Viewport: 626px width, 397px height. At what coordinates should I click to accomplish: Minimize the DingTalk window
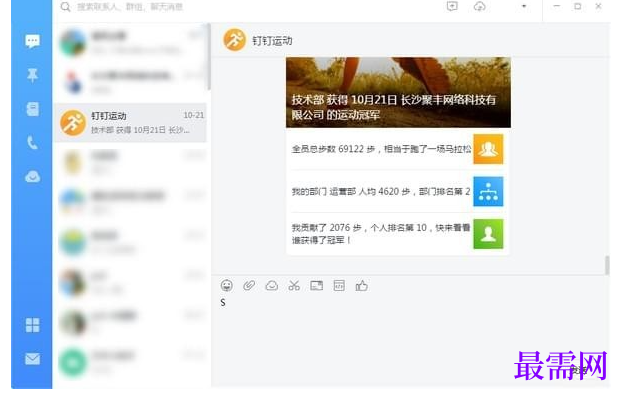pos(557,6)
